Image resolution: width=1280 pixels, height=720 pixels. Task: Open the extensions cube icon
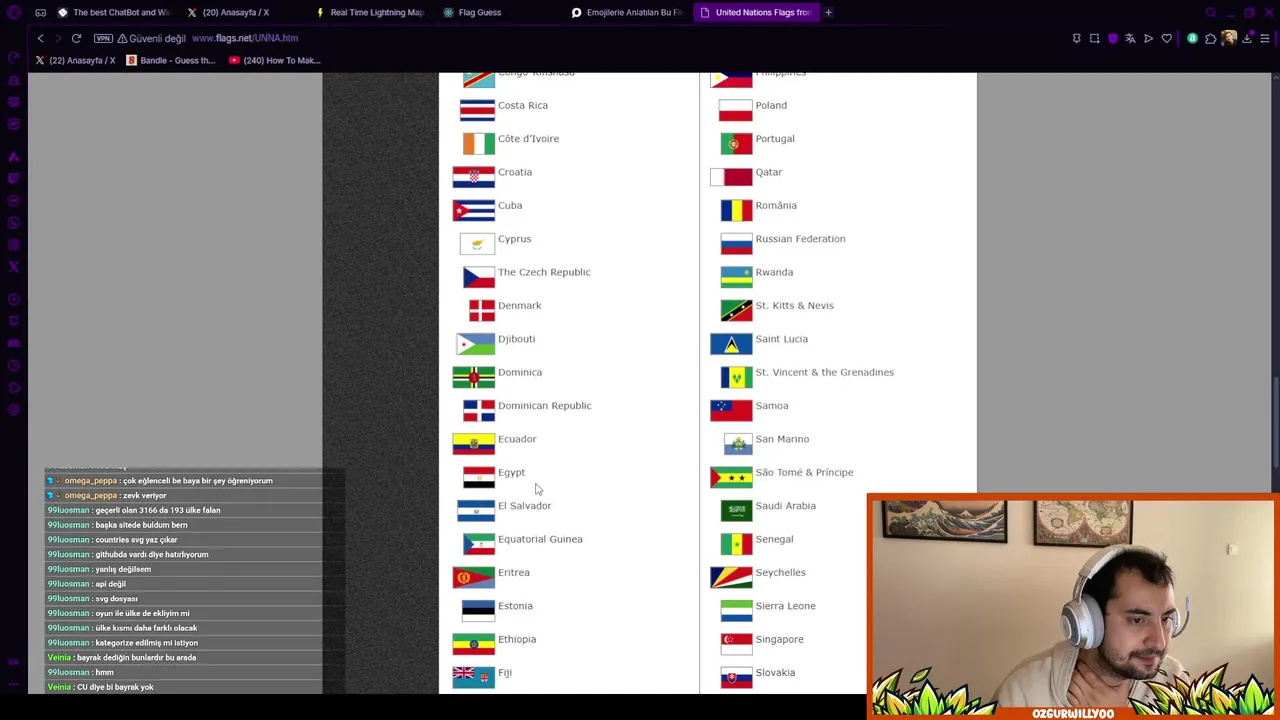1210,38
